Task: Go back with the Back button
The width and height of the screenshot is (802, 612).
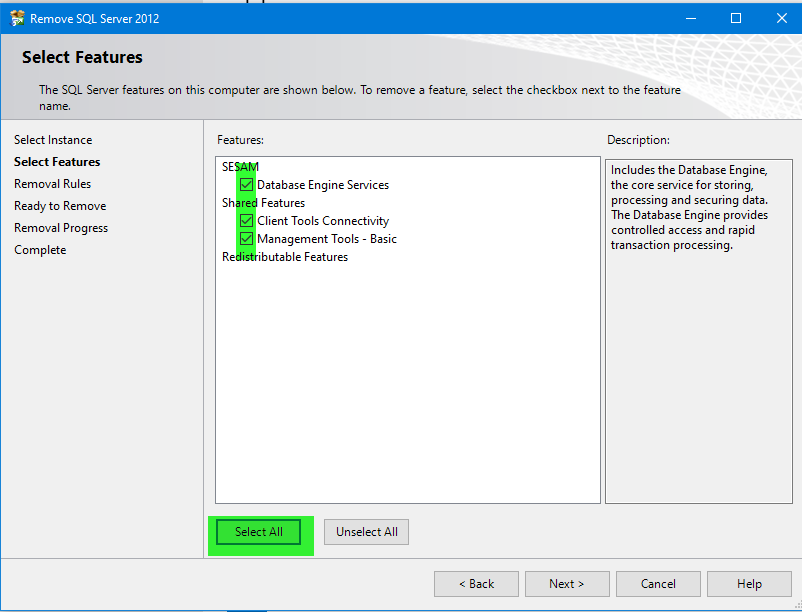Action: click(476, 584)
